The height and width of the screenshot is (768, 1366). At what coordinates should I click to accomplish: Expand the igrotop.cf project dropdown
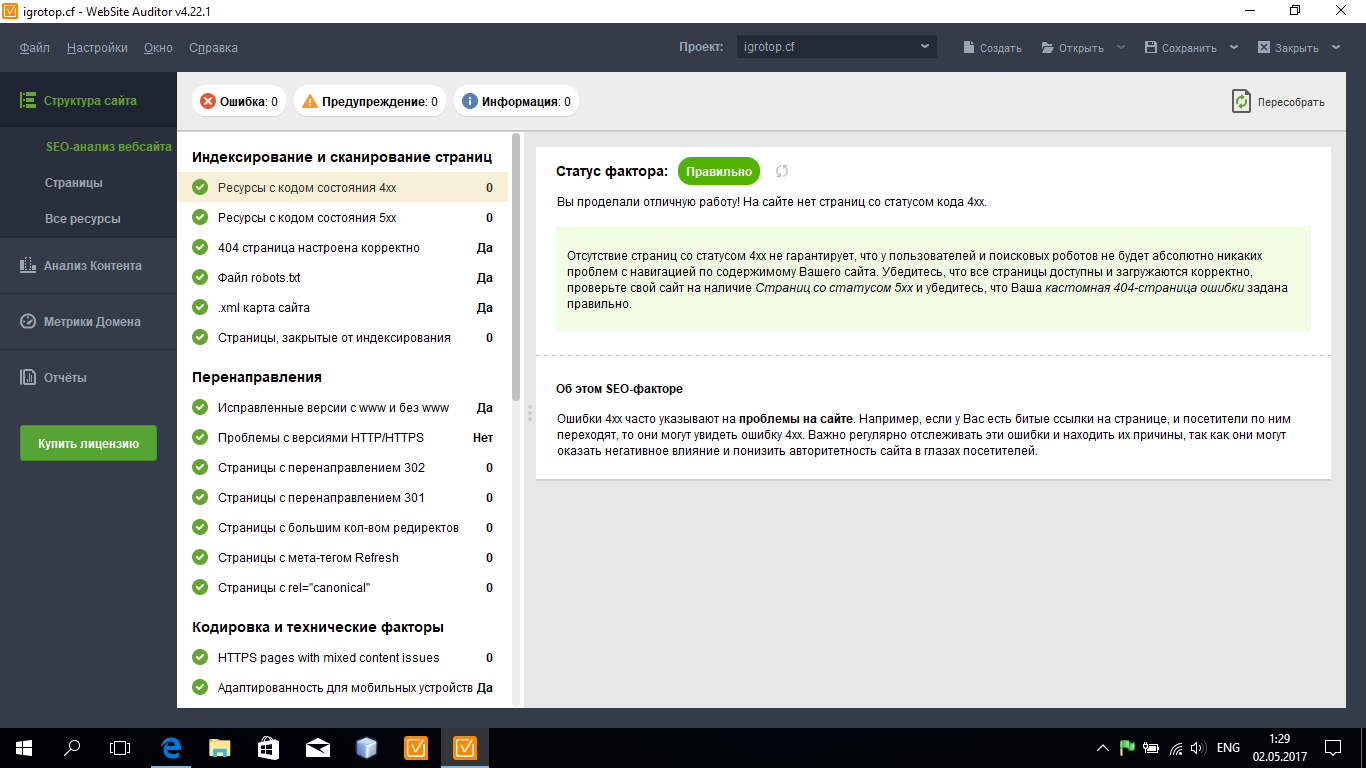(925, 47)
